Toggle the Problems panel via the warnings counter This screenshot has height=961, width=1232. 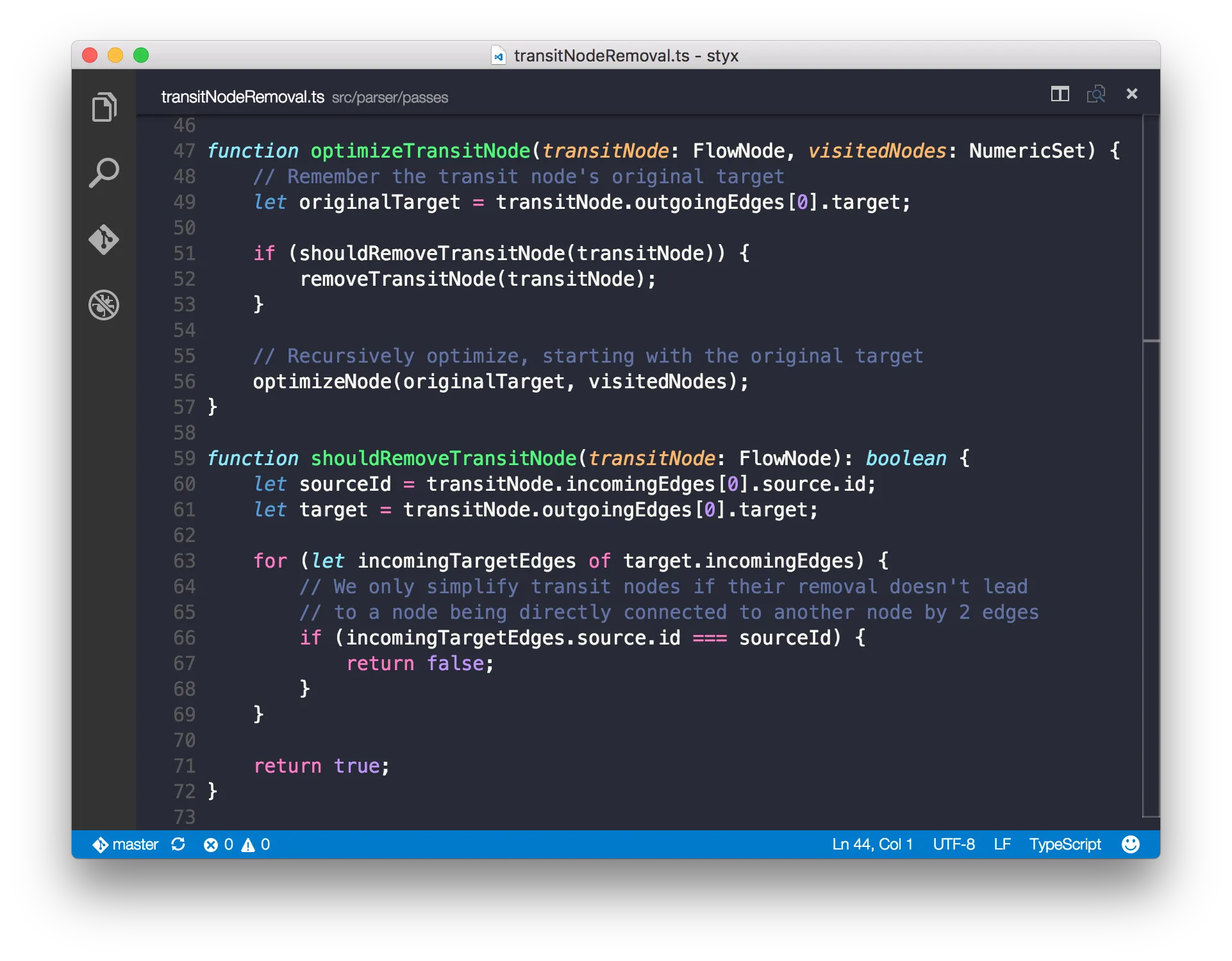click(254, 844)
